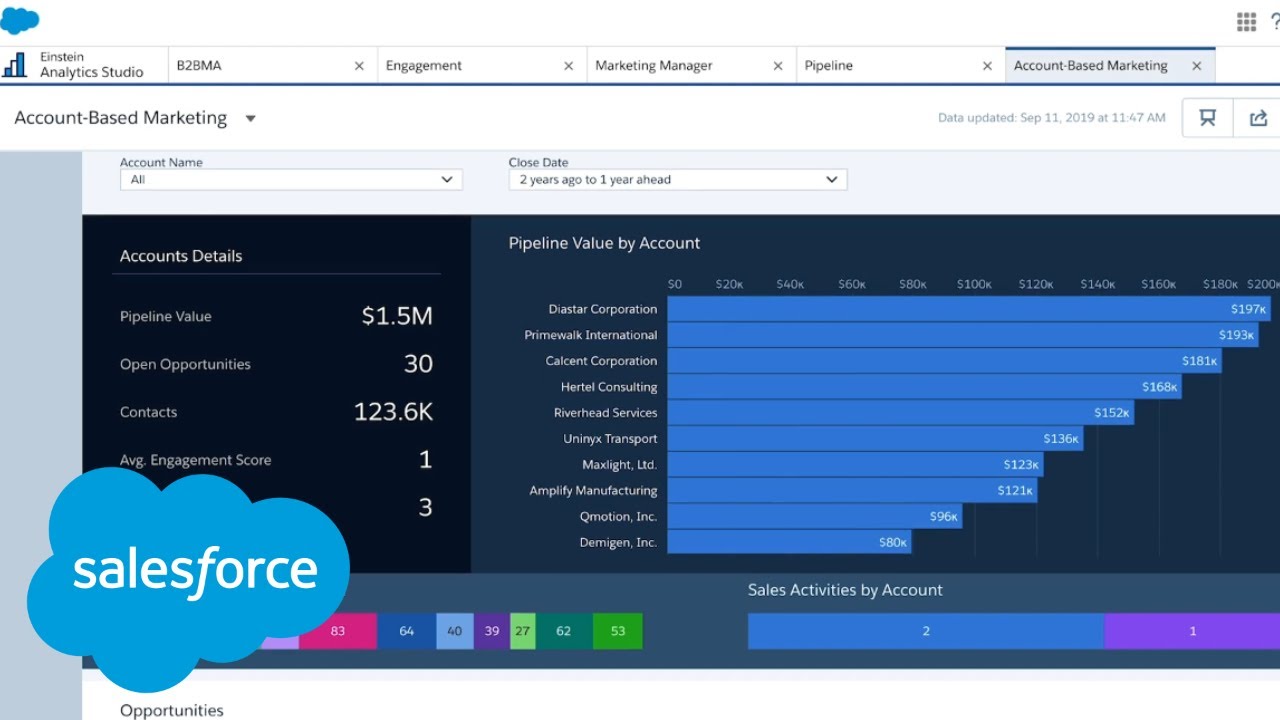1280x720 pixels.
Task: Open the app launcher grid icon
Action: 1246,21
